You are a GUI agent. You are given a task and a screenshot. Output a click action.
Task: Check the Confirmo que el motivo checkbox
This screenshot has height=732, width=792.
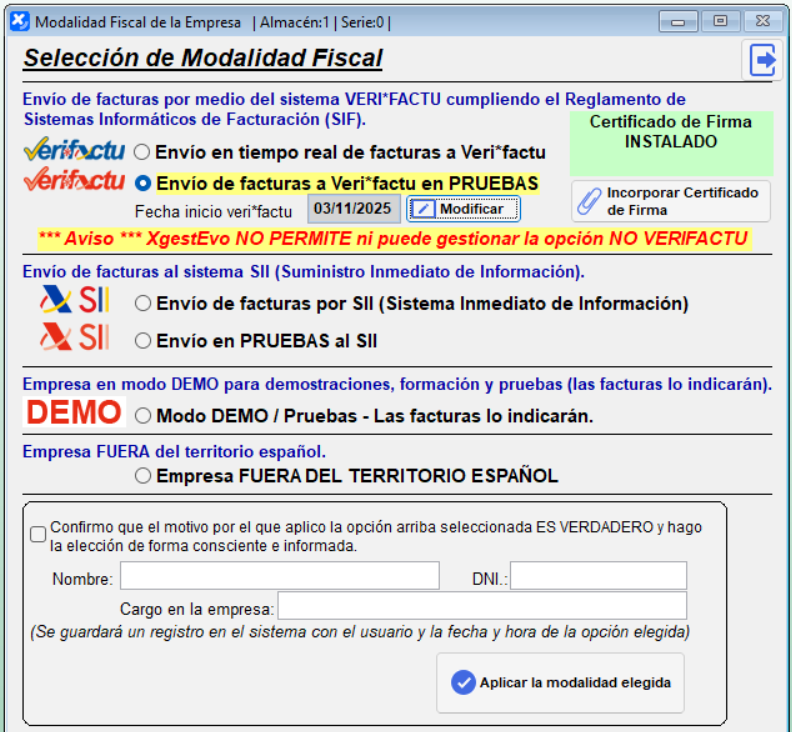pos(38,534)
